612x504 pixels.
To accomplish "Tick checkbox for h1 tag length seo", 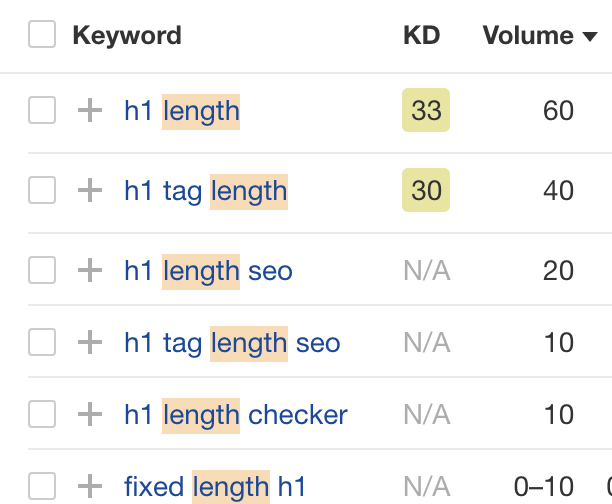I will point(42,342).
